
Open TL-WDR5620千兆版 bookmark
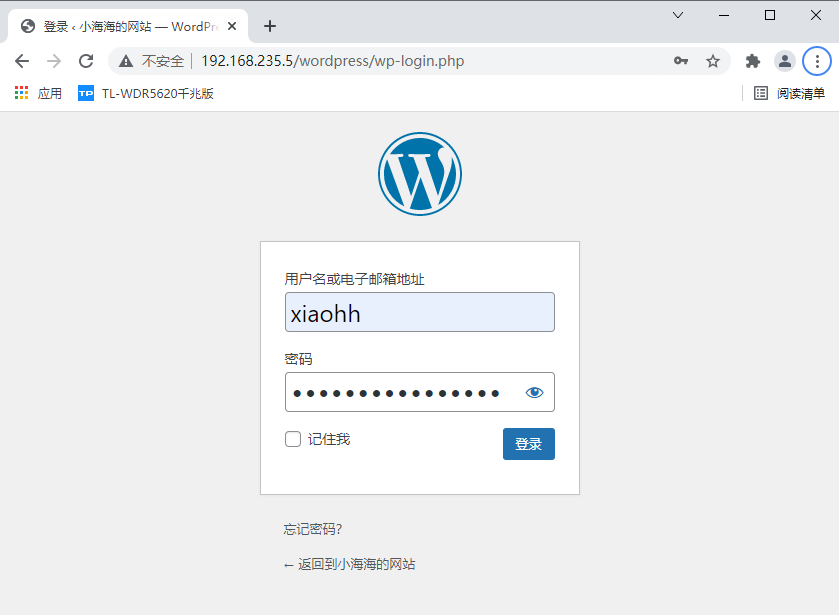(x=146, y=93)
